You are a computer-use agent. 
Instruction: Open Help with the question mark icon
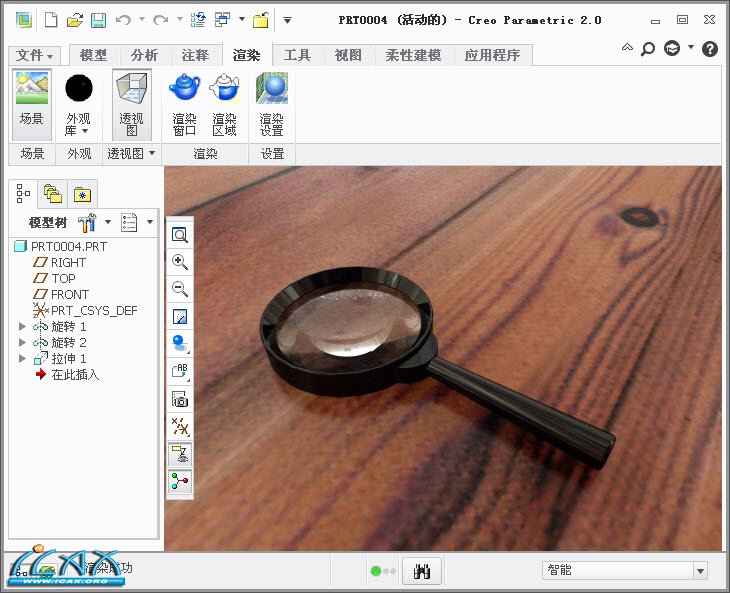(x=710, y=48)
